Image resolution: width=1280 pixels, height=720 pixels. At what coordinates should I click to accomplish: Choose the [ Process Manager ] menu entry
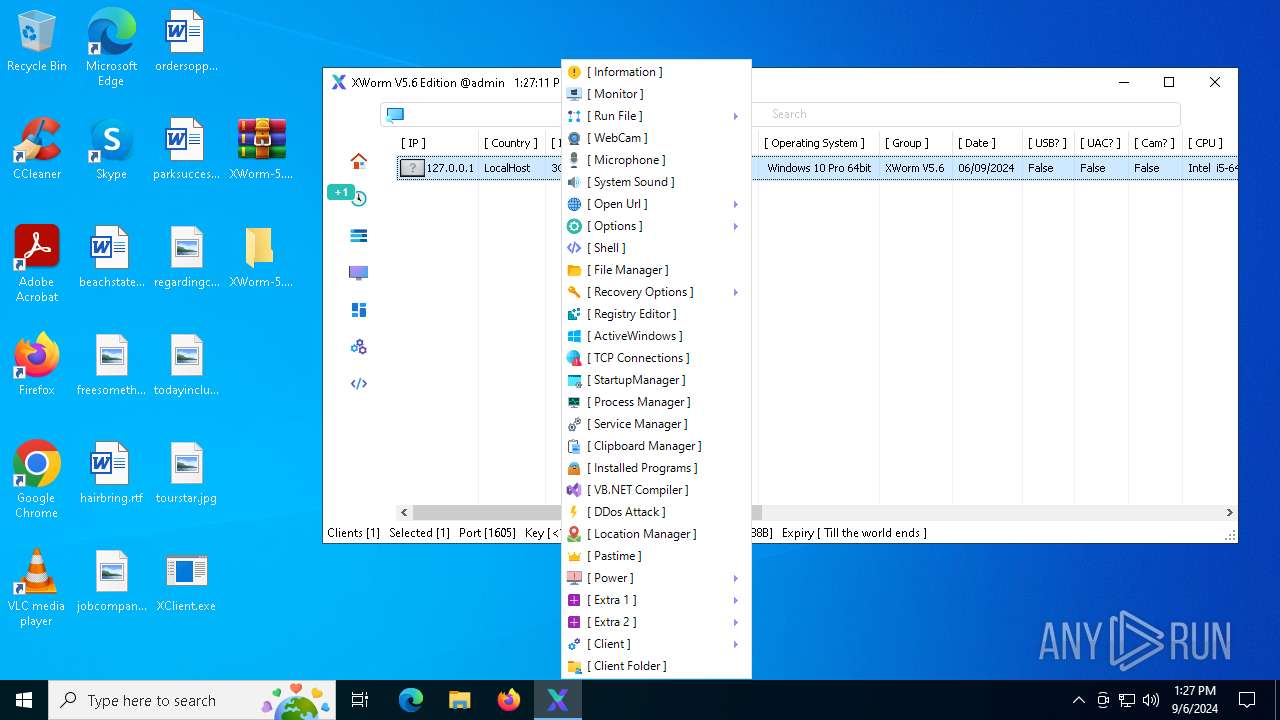(x=656, y=402)
